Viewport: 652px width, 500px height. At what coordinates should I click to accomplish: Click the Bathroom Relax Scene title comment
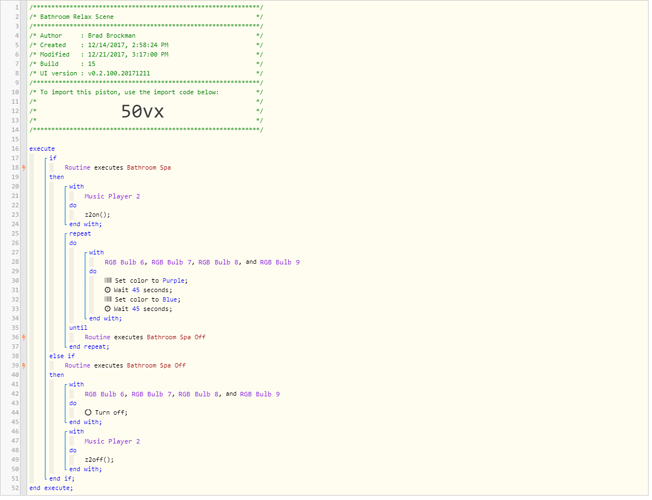tap(146, 17)
